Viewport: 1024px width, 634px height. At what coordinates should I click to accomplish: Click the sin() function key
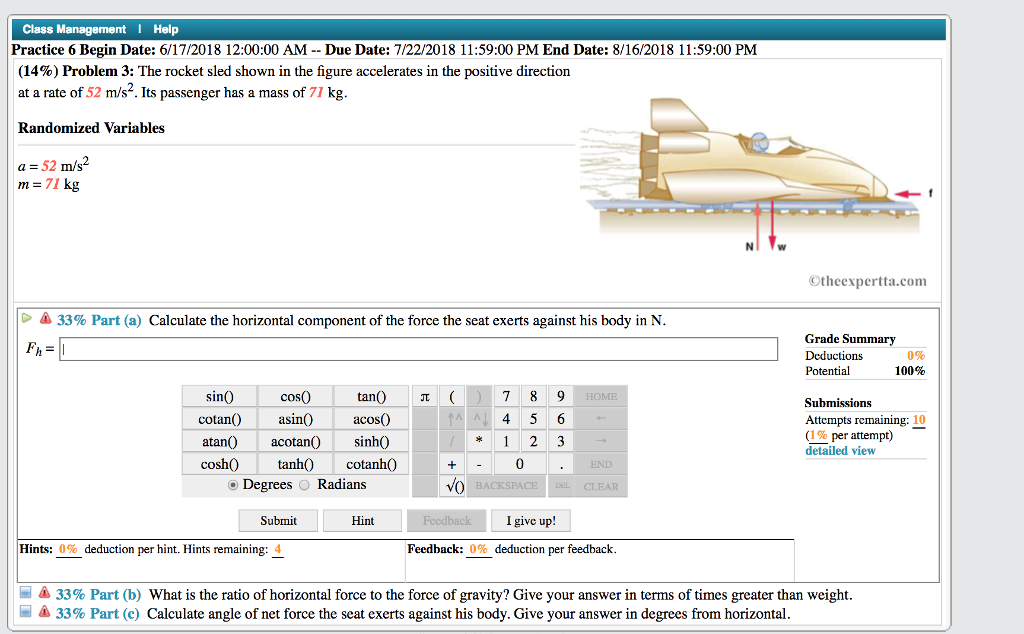[219, 396]
